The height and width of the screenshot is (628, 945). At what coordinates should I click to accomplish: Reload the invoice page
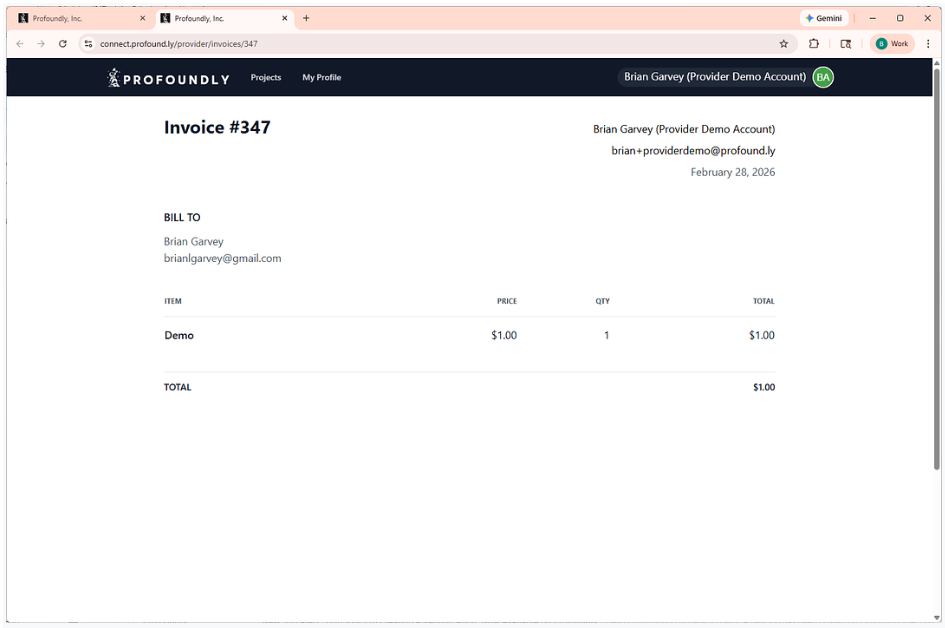[x=62, y=44]
